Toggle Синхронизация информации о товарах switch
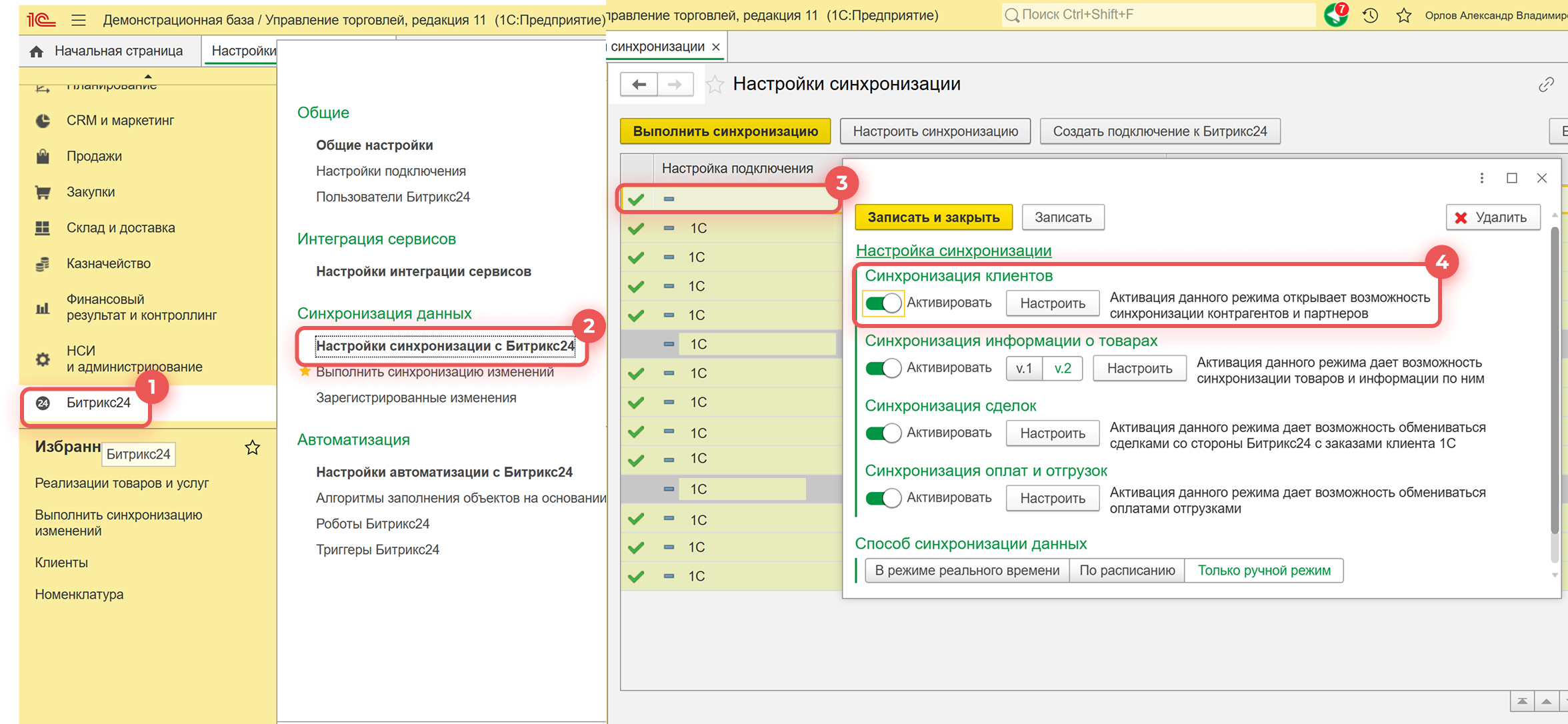The height and width of the screenshot is (724, 1568). (883, 368)
